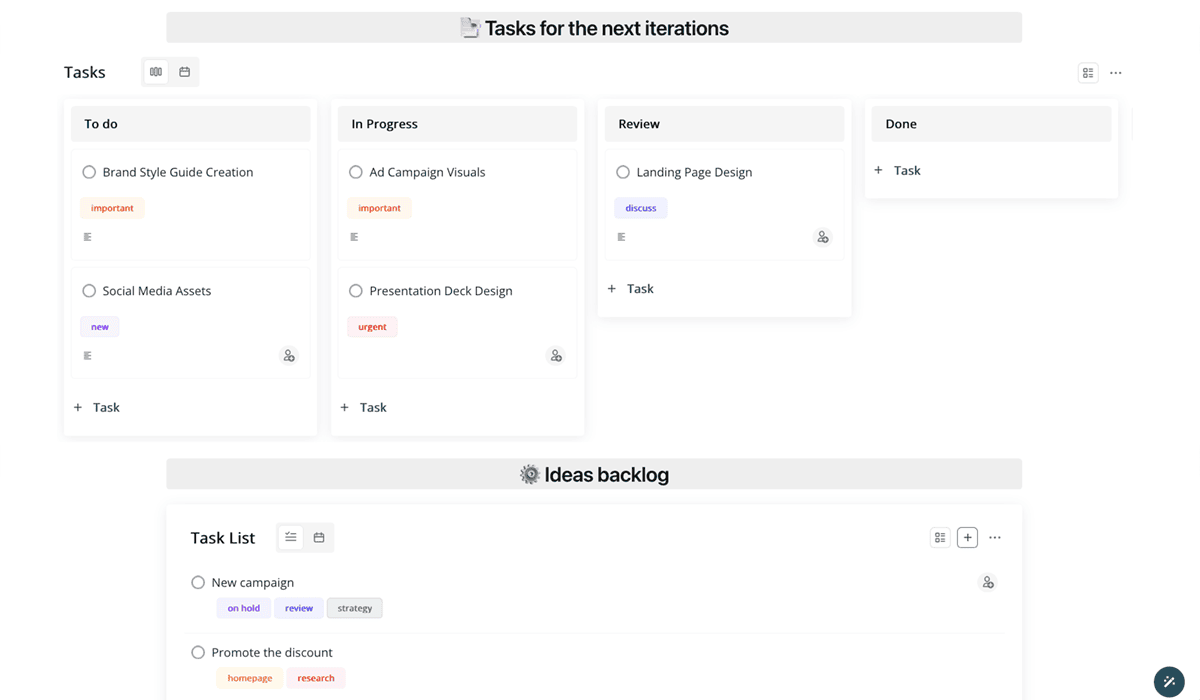Click the page icon beside Tasks heading
Viewport: 1200px width, 700px height.
click(x=470, y=28)
